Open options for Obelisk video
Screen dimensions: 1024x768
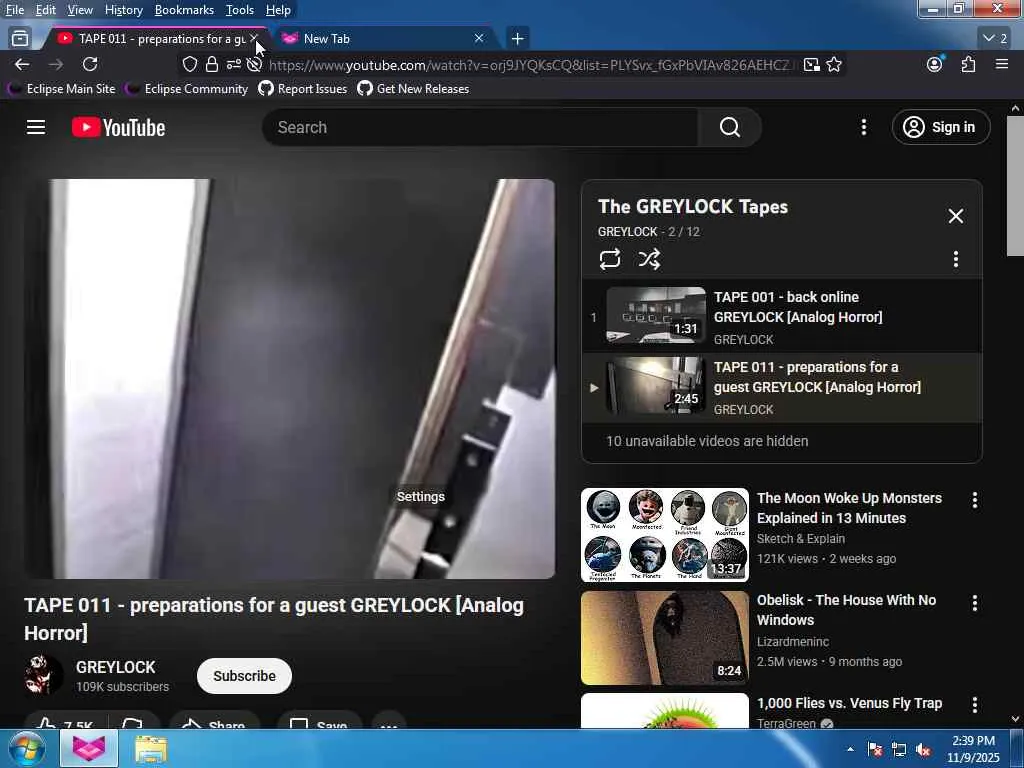974,603
